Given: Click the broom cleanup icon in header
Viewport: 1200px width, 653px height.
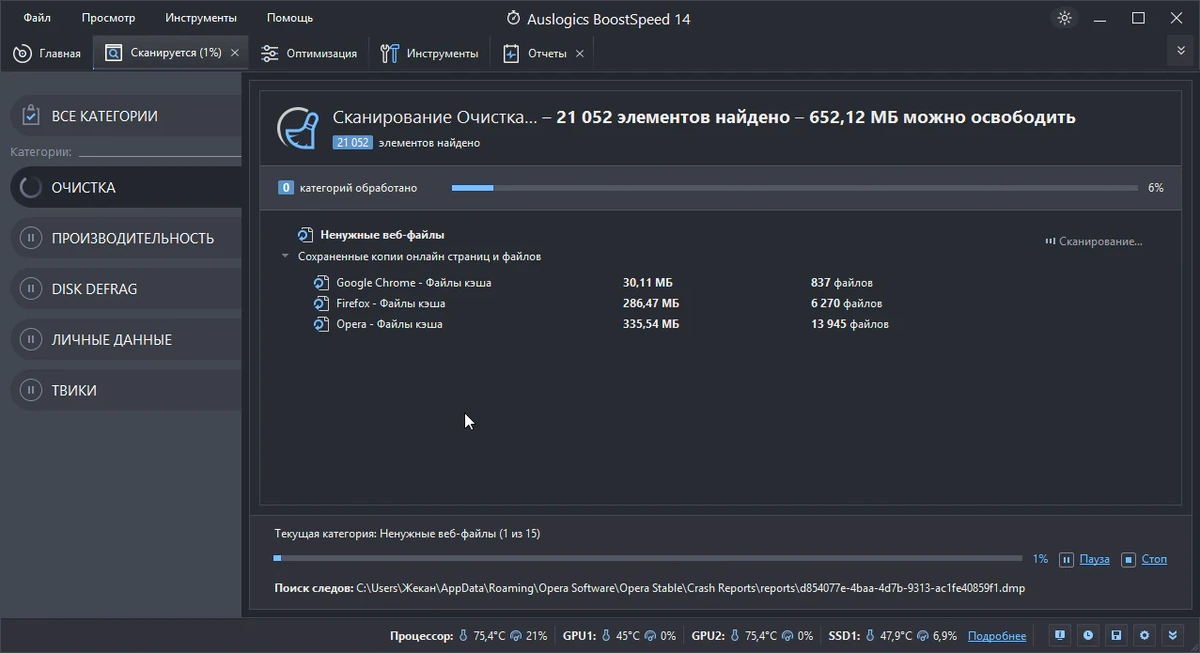Looking at the screenshot, I should (297, 127).
